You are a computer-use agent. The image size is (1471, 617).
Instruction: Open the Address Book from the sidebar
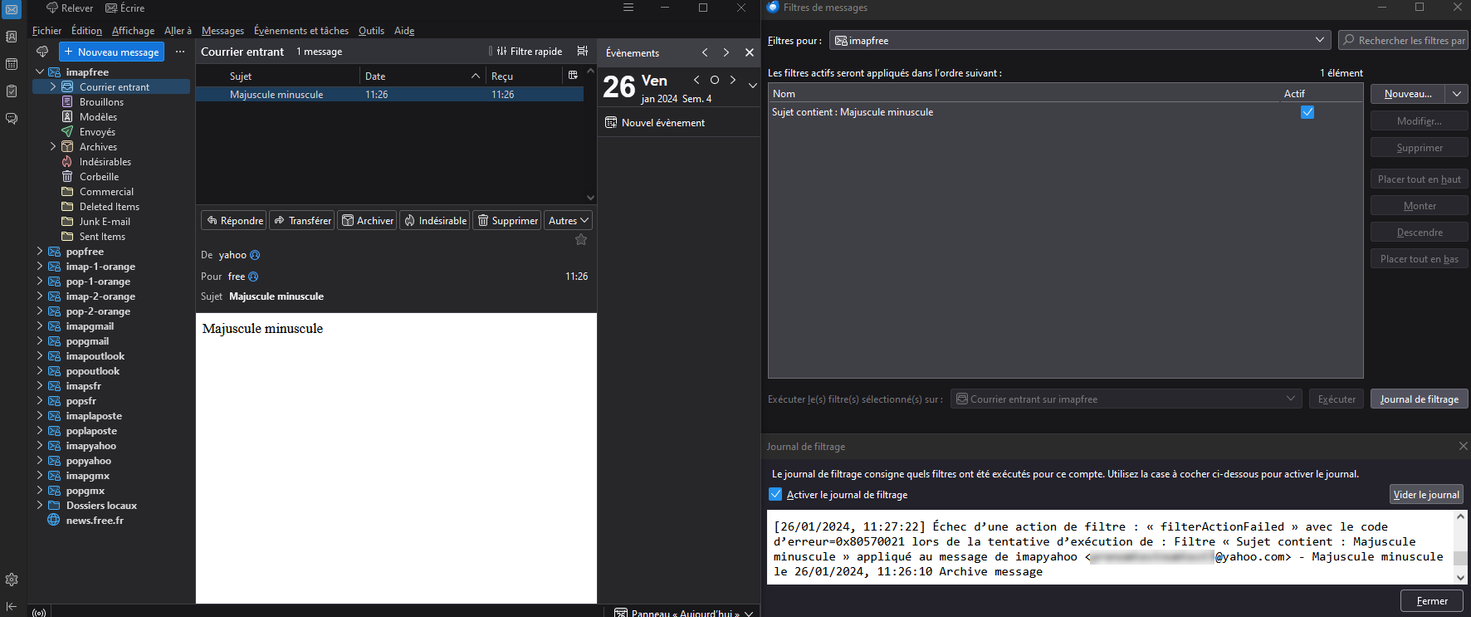pyautogui.click(x=12, y=37)
